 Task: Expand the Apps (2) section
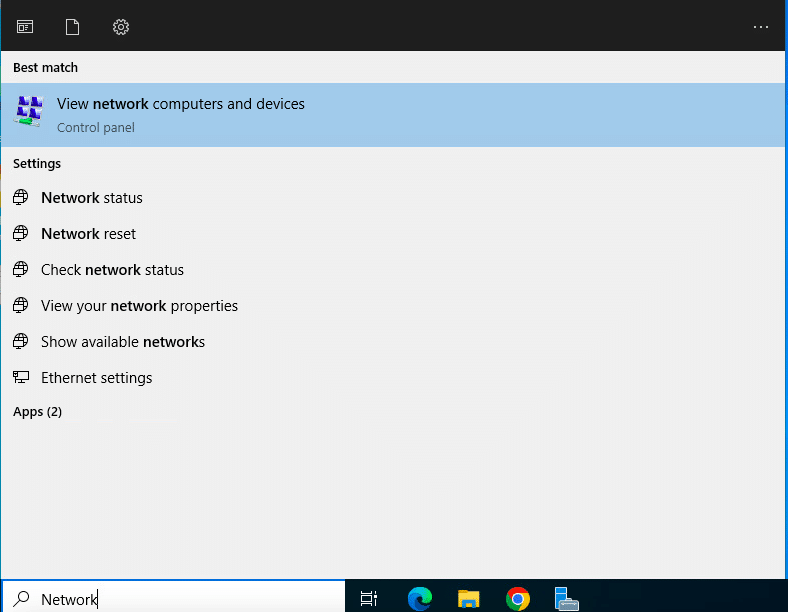click(x=37, y=412)
